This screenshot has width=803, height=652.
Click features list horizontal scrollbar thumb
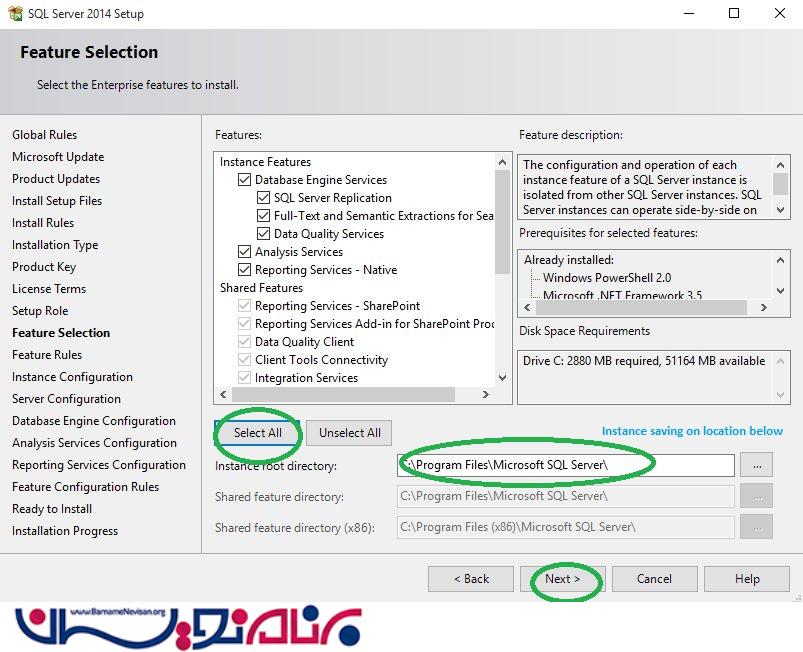click(x=343, y=394)
